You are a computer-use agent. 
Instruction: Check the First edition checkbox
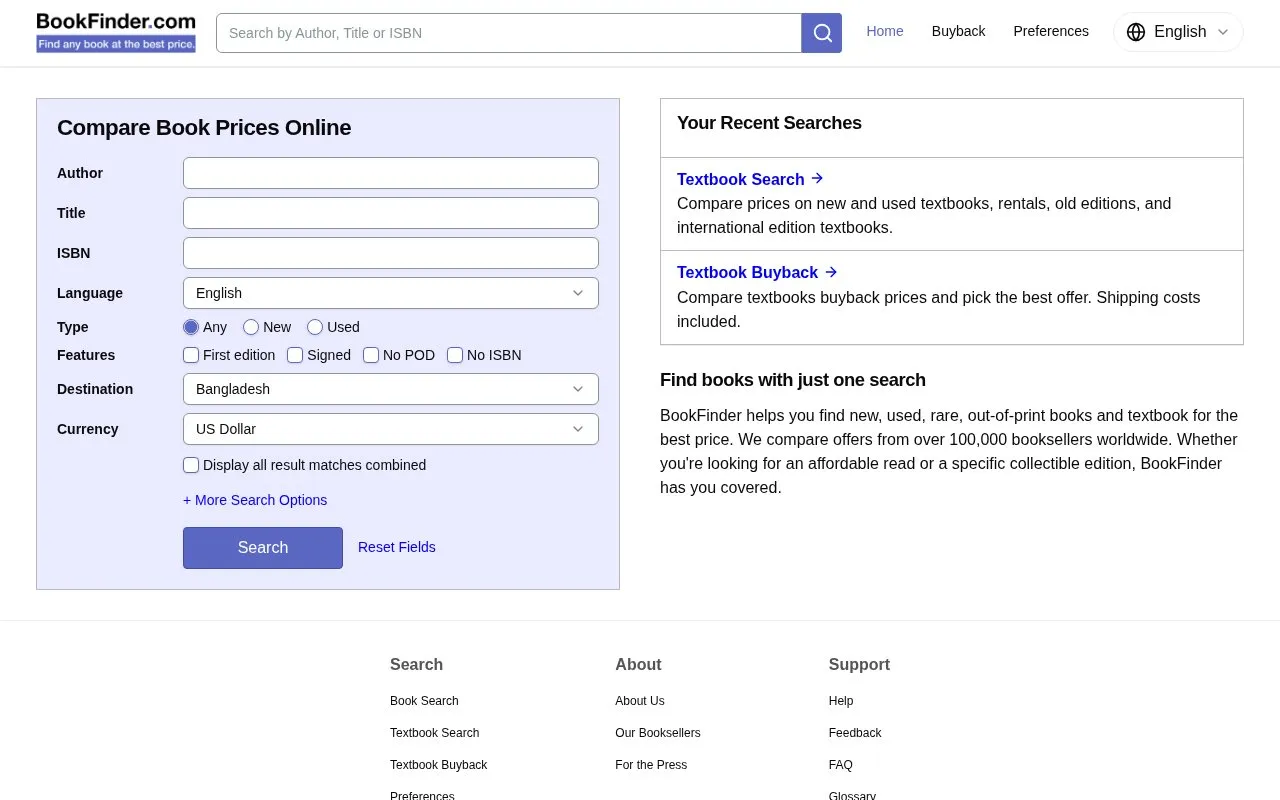point(191,355)
